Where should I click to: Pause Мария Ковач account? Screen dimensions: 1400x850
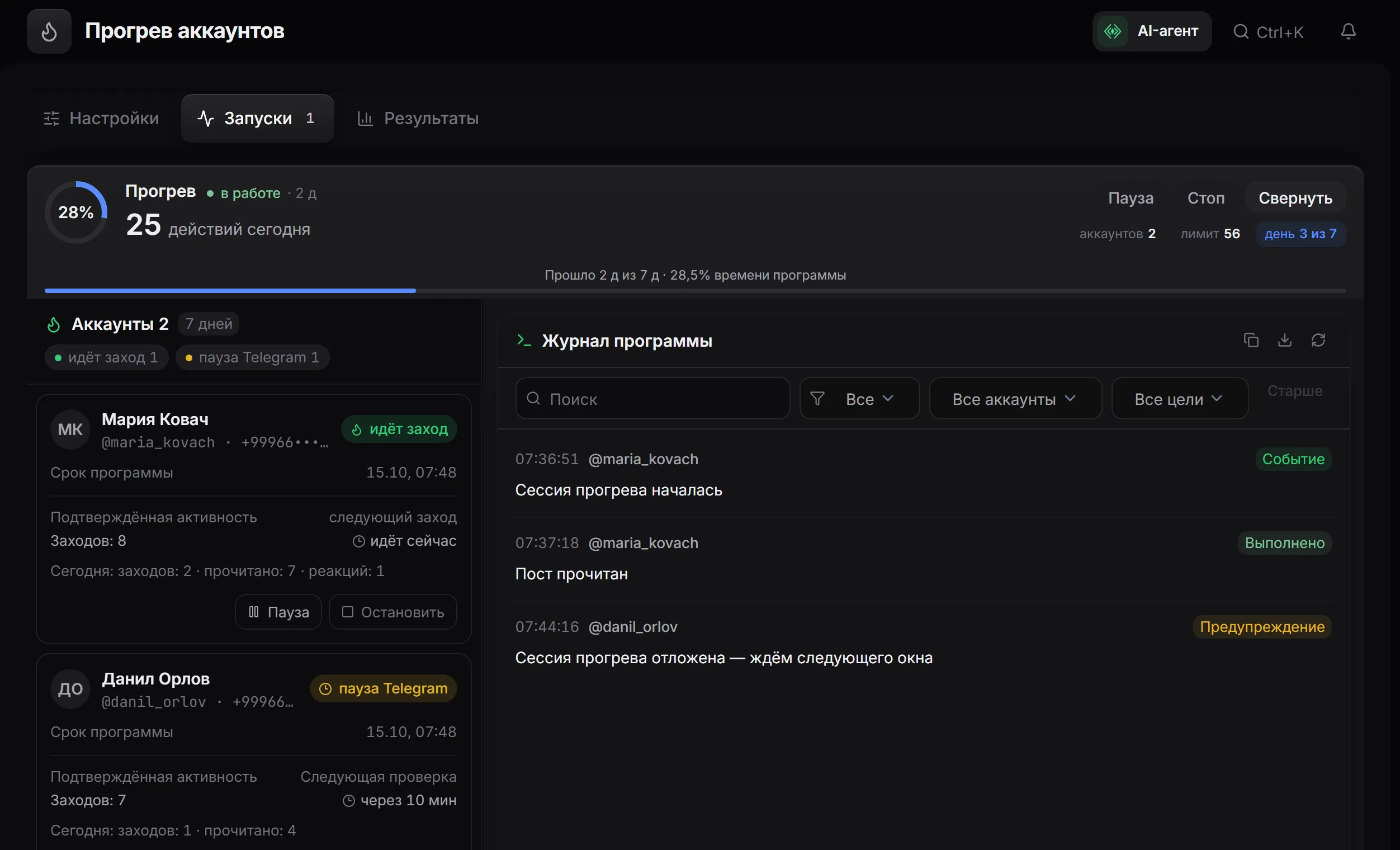278,612
